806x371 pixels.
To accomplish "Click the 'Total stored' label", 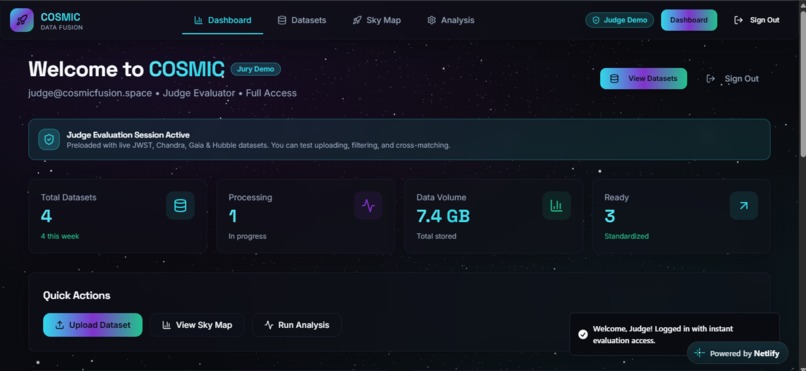I will [x=436, y=236].
